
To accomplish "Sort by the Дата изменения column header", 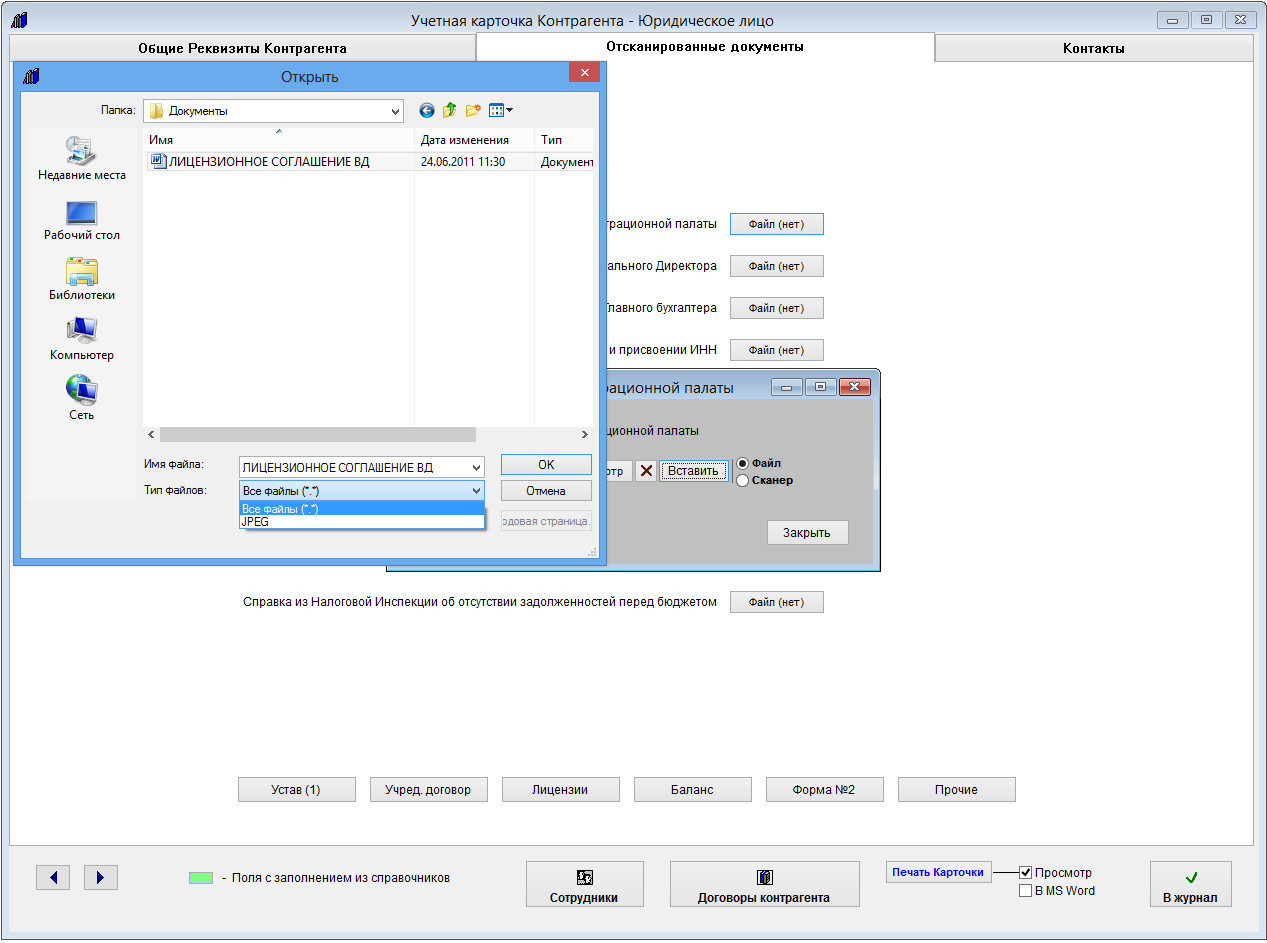I will pyautogui.click(x=474, y=140).
